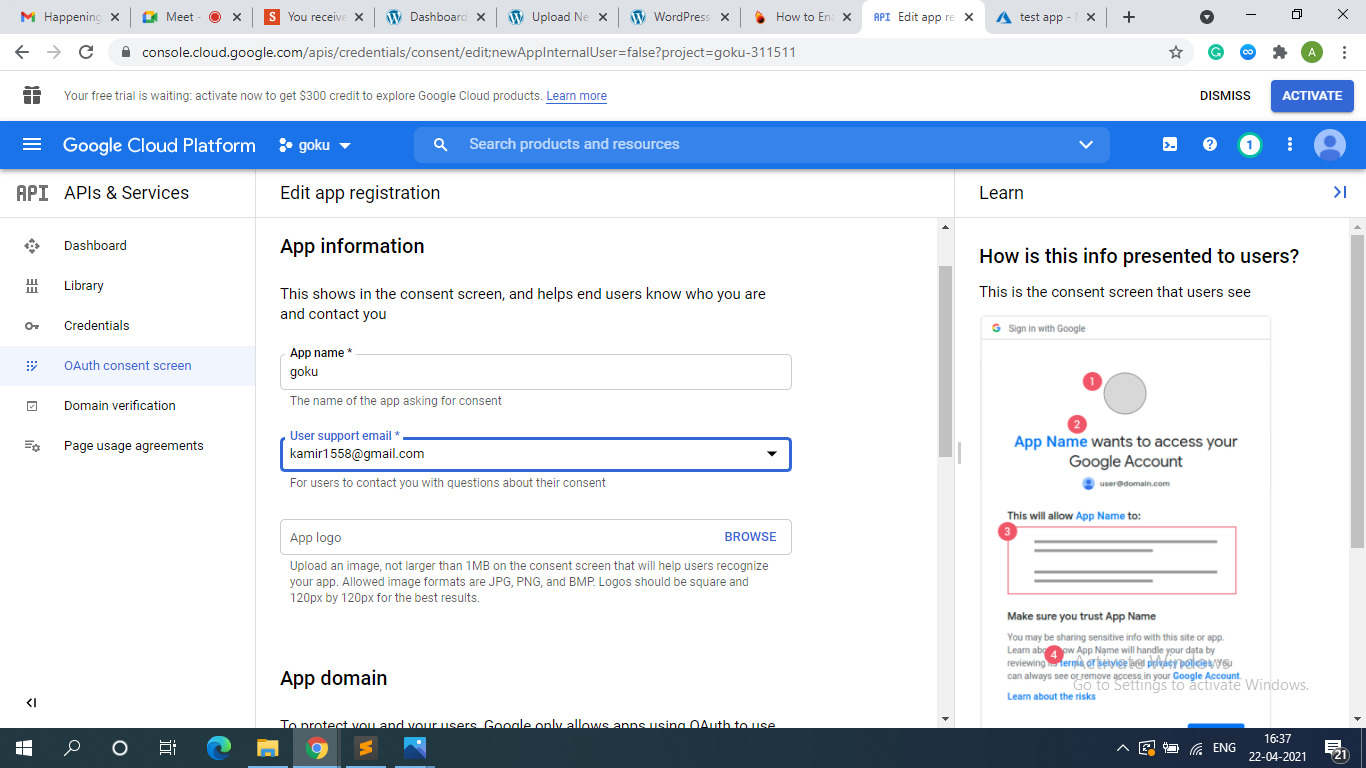The height and width of the screenshot is (768, 1366).
Task: Click into the App name field
Action: [x=535, y=372]
